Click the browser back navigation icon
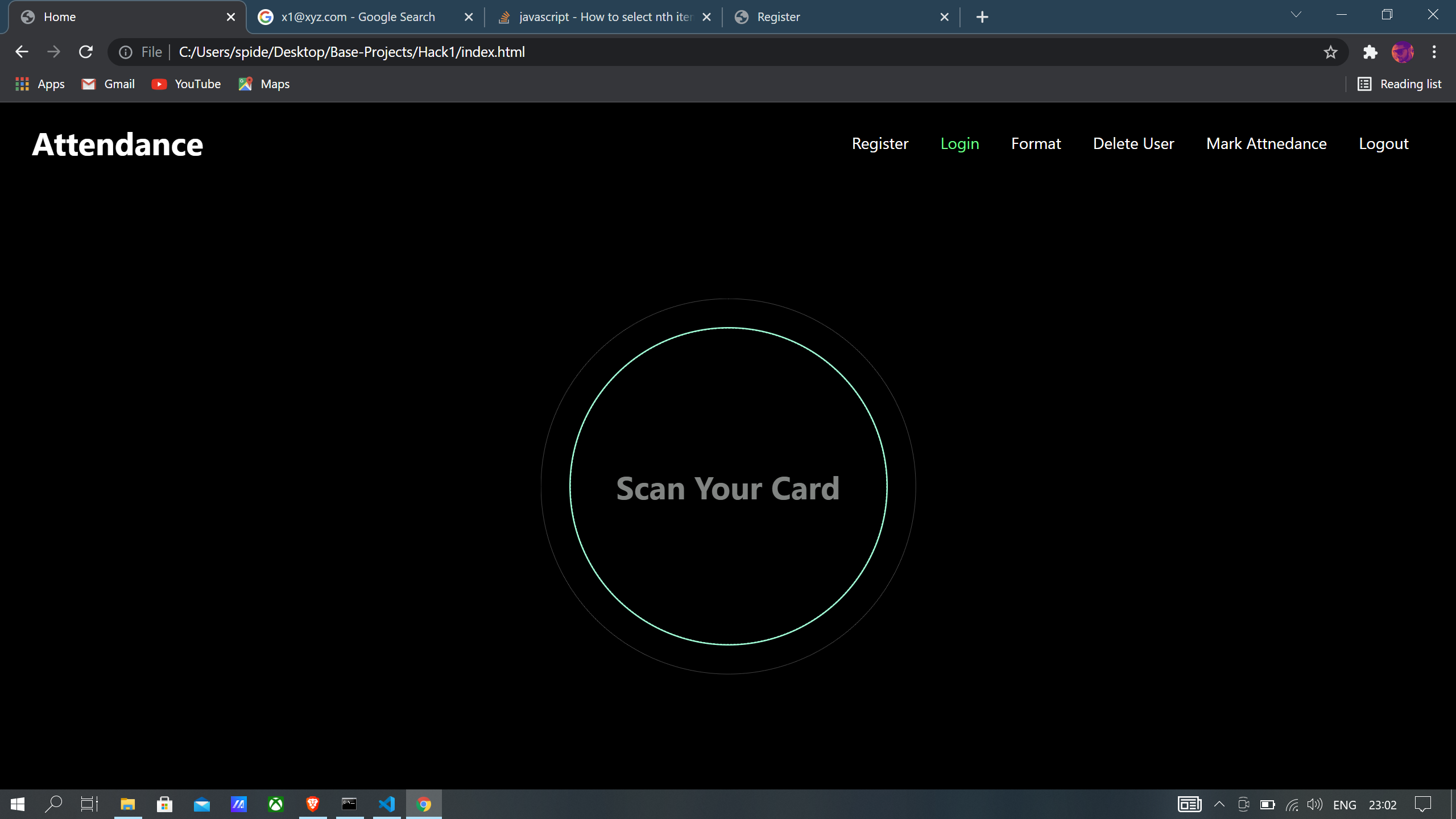Image resolution: width=1456 pixels, height=819 pixels. click(x=21, y=52)
